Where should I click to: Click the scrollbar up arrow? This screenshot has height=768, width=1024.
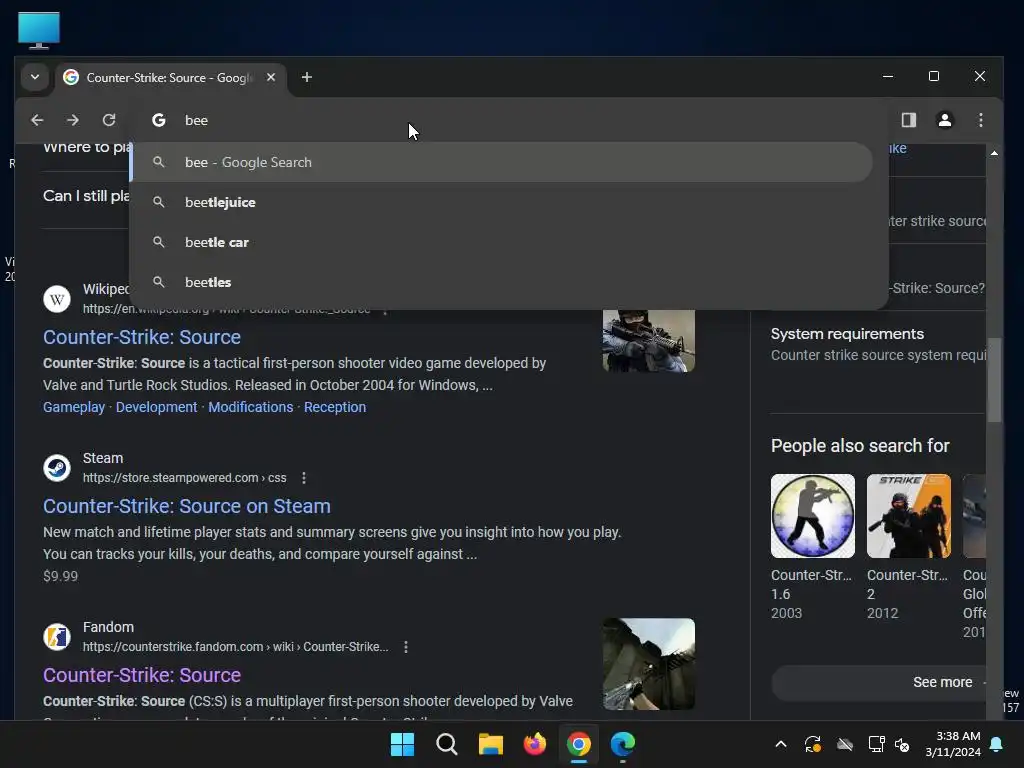pos(994,153)
